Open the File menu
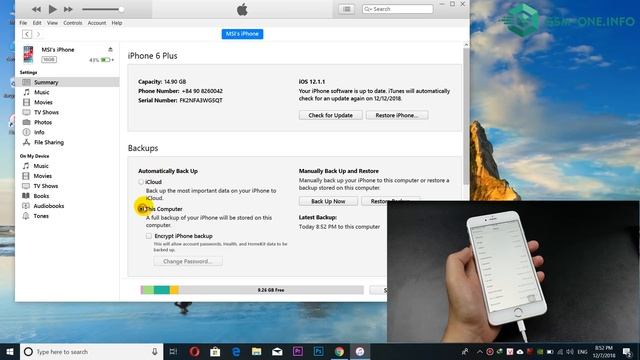The height and width of the screenshot is (360, 640). click(23, 23)
